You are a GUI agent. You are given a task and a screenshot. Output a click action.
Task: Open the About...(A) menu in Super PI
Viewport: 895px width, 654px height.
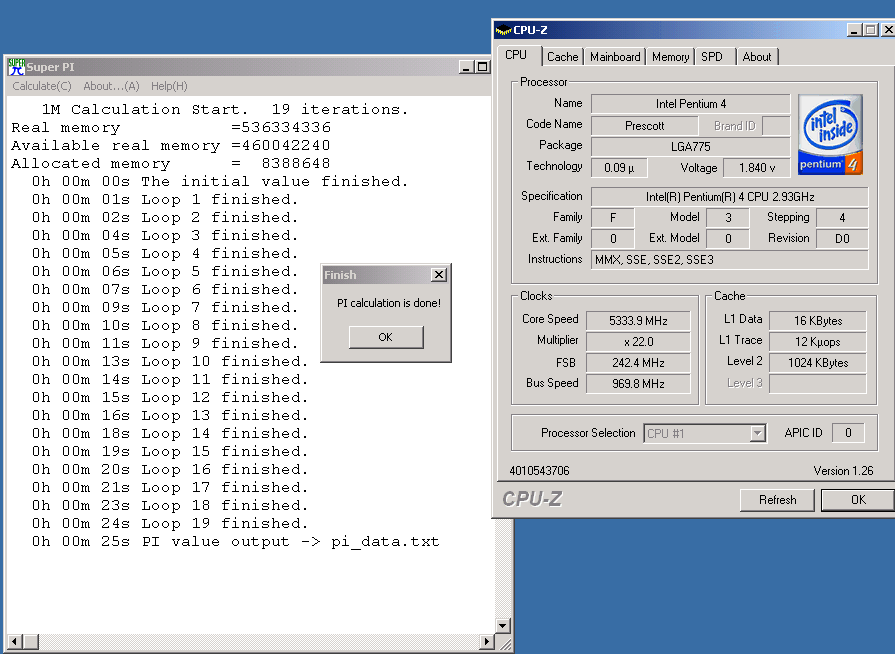point(111,86)
